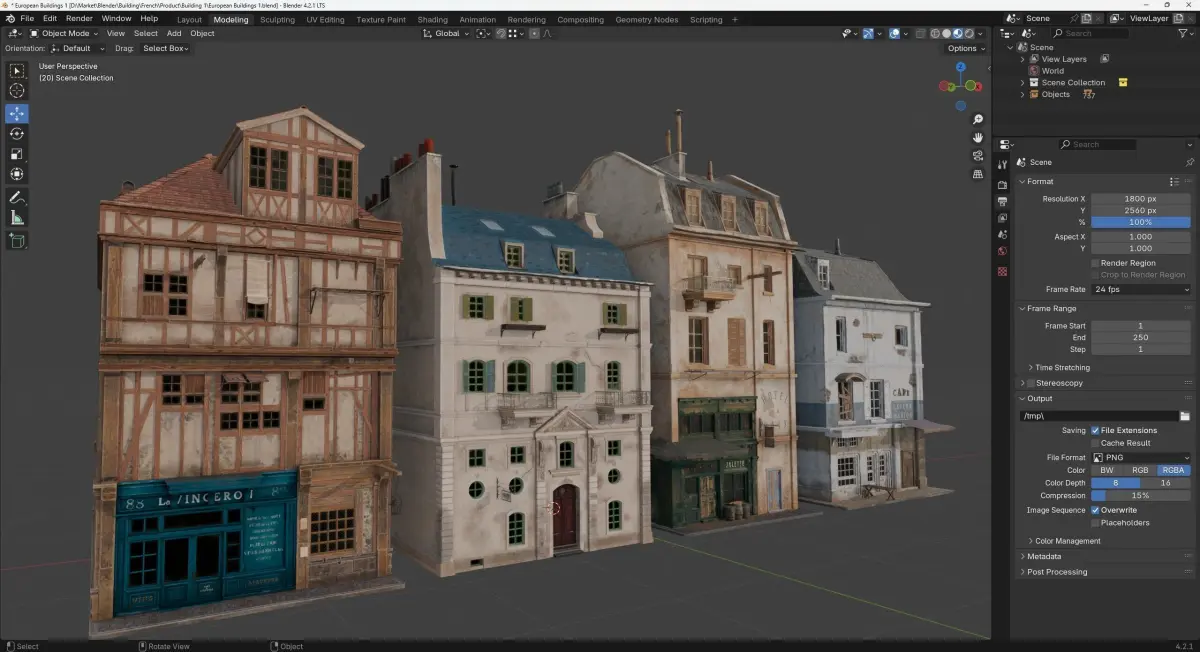Viewport: 1200px width, 652px height.
Task: Select the Rotate tool
Action: point(17,134)
